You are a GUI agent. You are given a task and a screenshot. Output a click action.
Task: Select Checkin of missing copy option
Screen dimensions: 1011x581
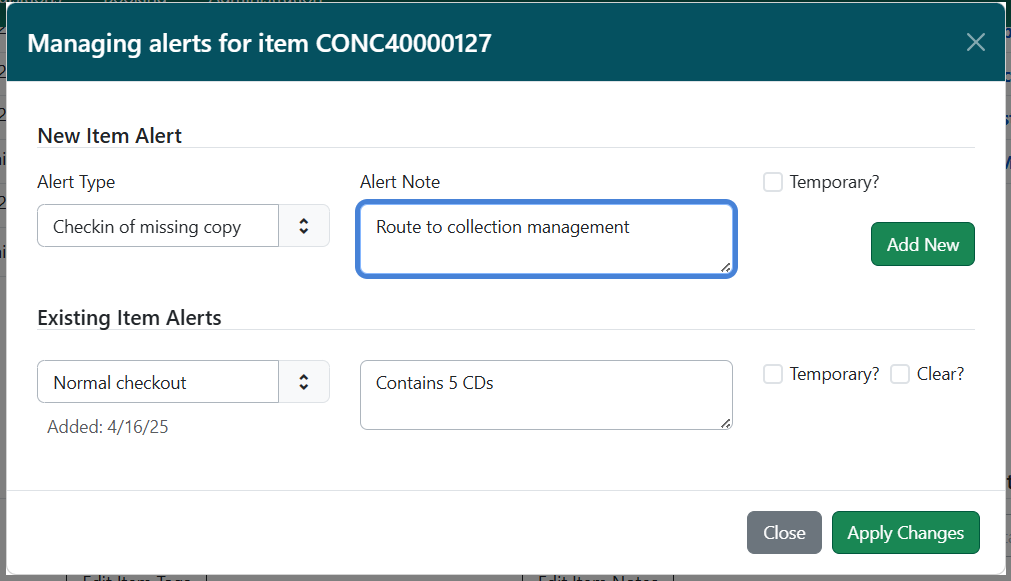(x=155, y=226)
